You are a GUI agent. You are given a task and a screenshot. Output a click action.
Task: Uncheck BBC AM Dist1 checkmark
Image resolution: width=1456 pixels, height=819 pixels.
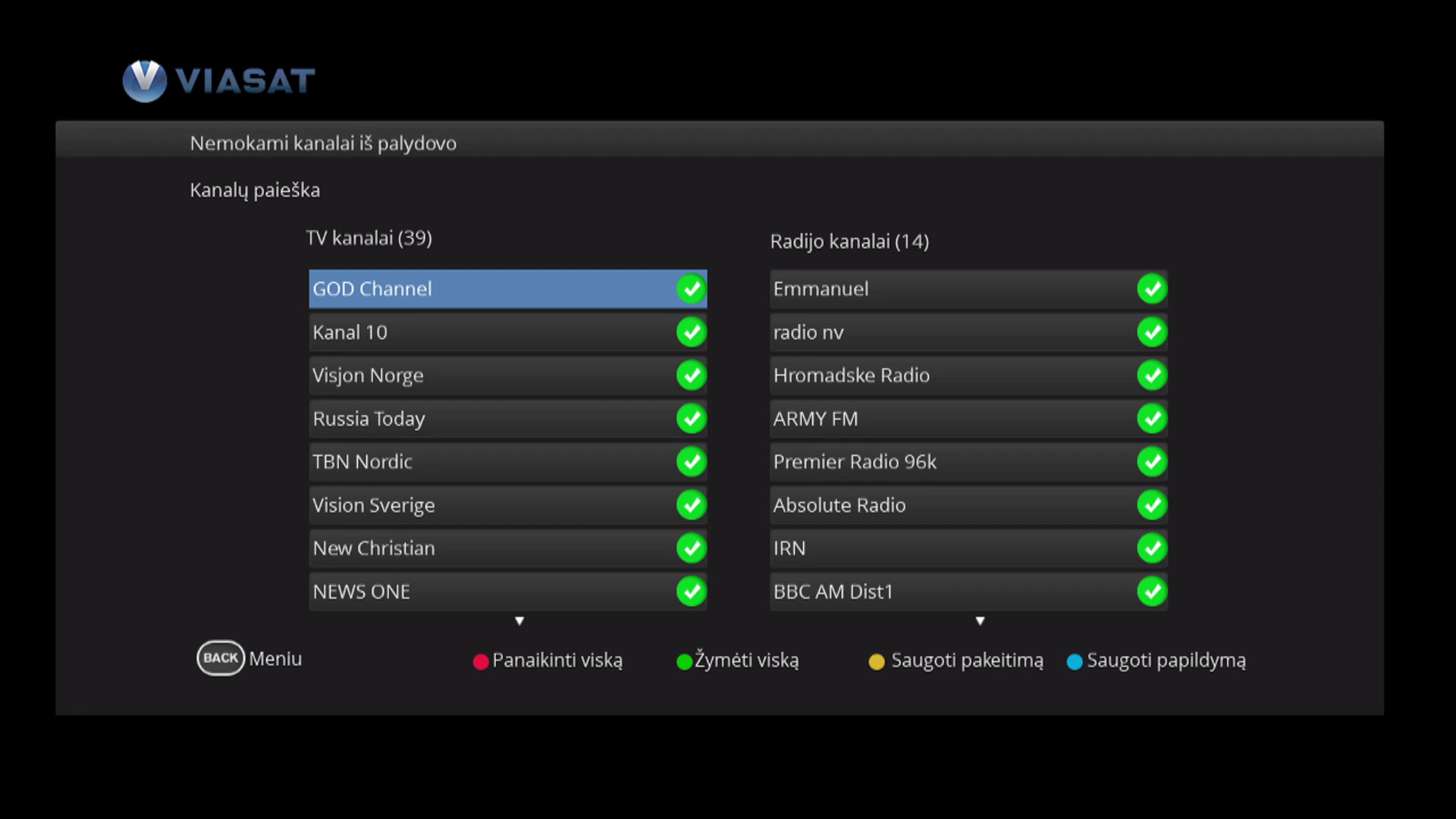1152,591
